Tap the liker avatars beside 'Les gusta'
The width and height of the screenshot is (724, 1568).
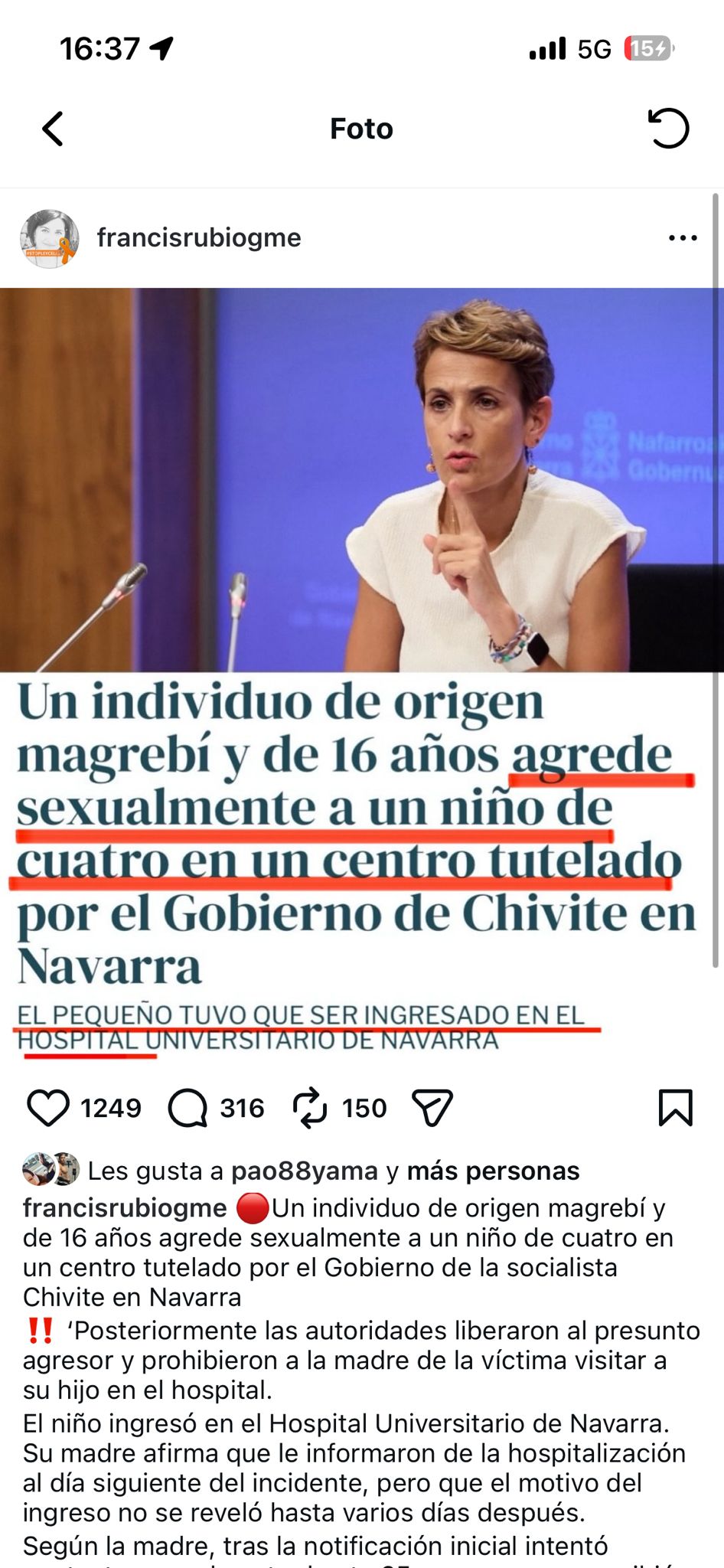click(x=51, y=1169)
